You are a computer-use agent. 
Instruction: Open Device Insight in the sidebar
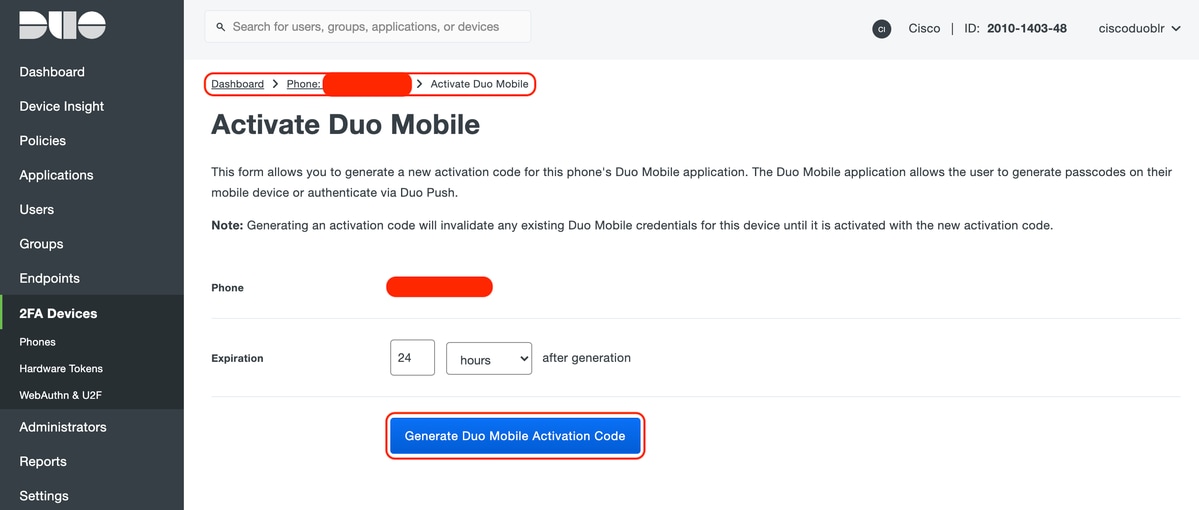[x=62, y=106]
